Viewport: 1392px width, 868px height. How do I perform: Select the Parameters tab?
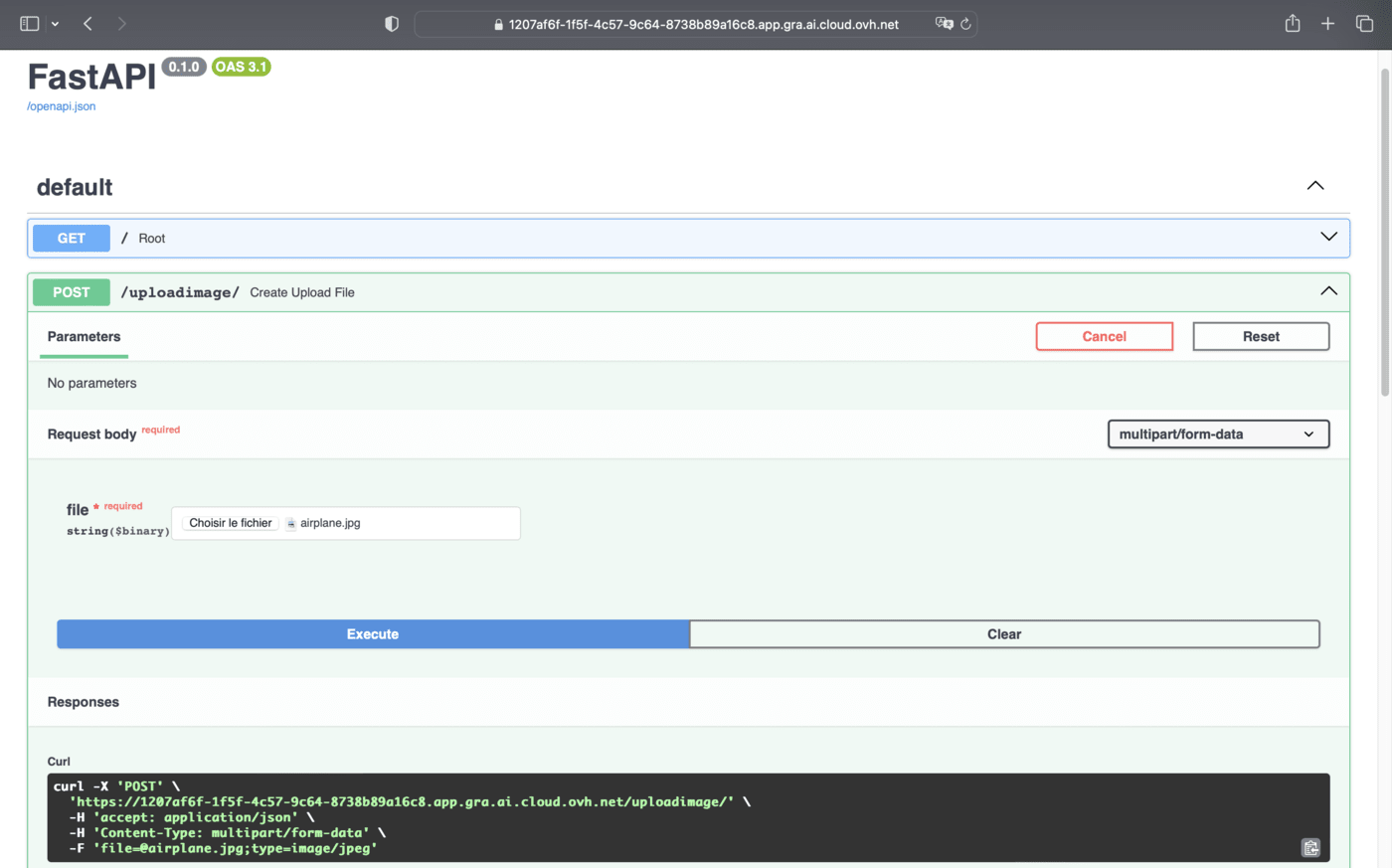(x=84, y=337)
